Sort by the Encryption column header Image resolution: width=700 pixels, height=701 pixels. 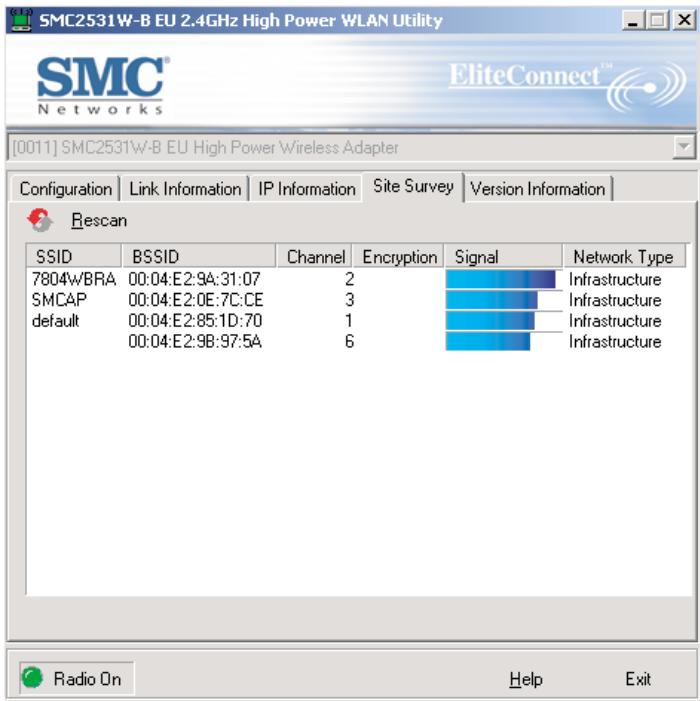tap(398, 256)
